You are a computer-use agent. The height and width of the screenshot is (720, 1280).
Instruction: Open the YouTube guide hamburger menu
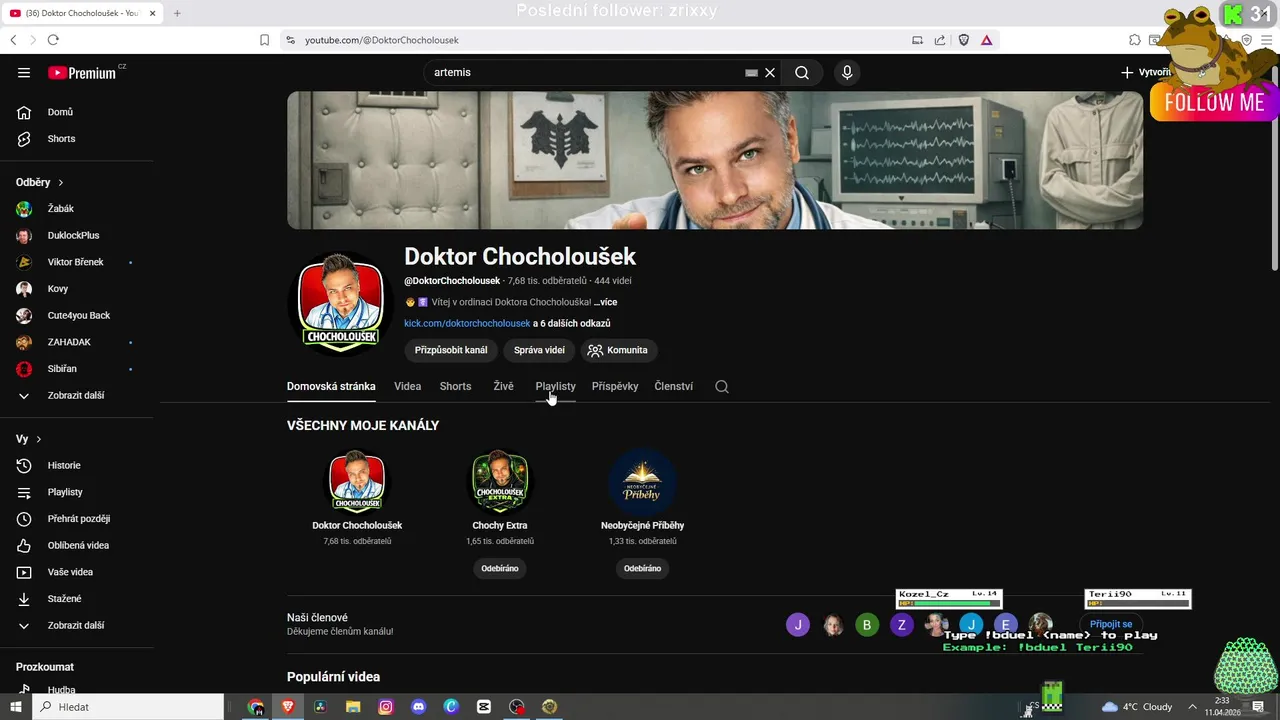coord(24,73)
